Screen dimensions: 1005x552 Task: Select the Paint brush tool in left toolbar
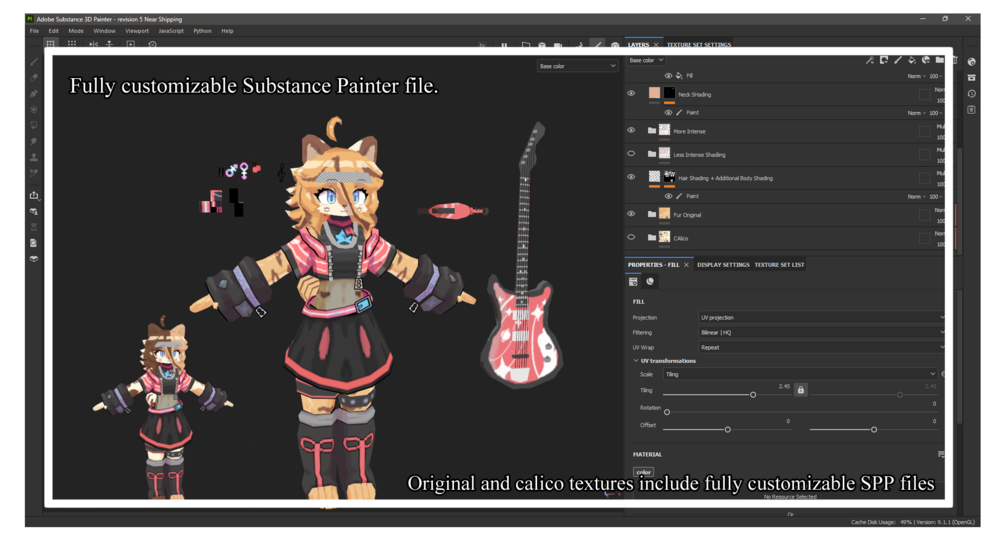[34, 62]
